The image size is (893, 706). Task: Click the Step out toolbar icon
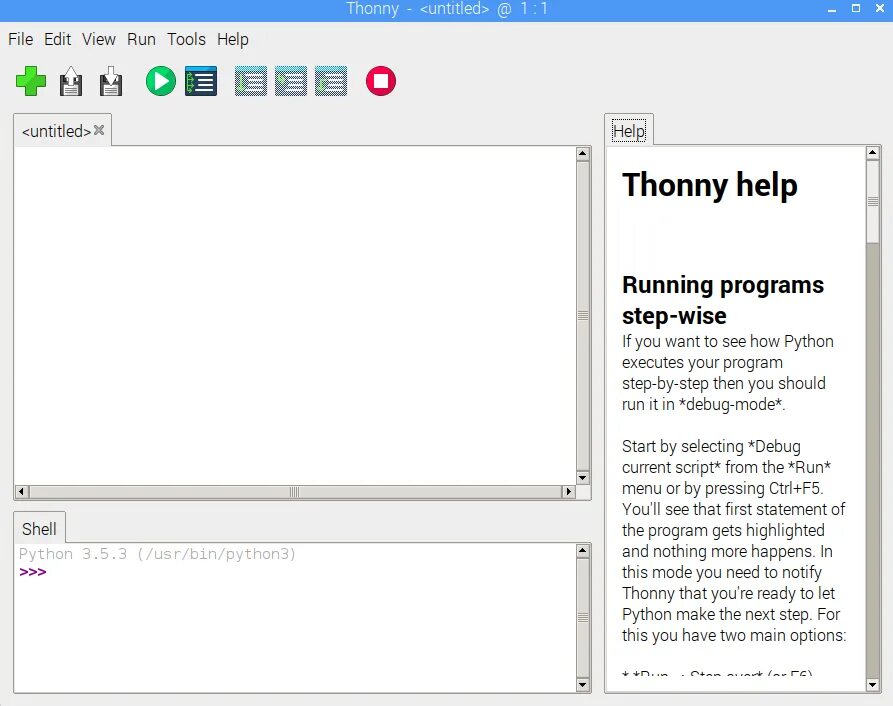(331, 81)
